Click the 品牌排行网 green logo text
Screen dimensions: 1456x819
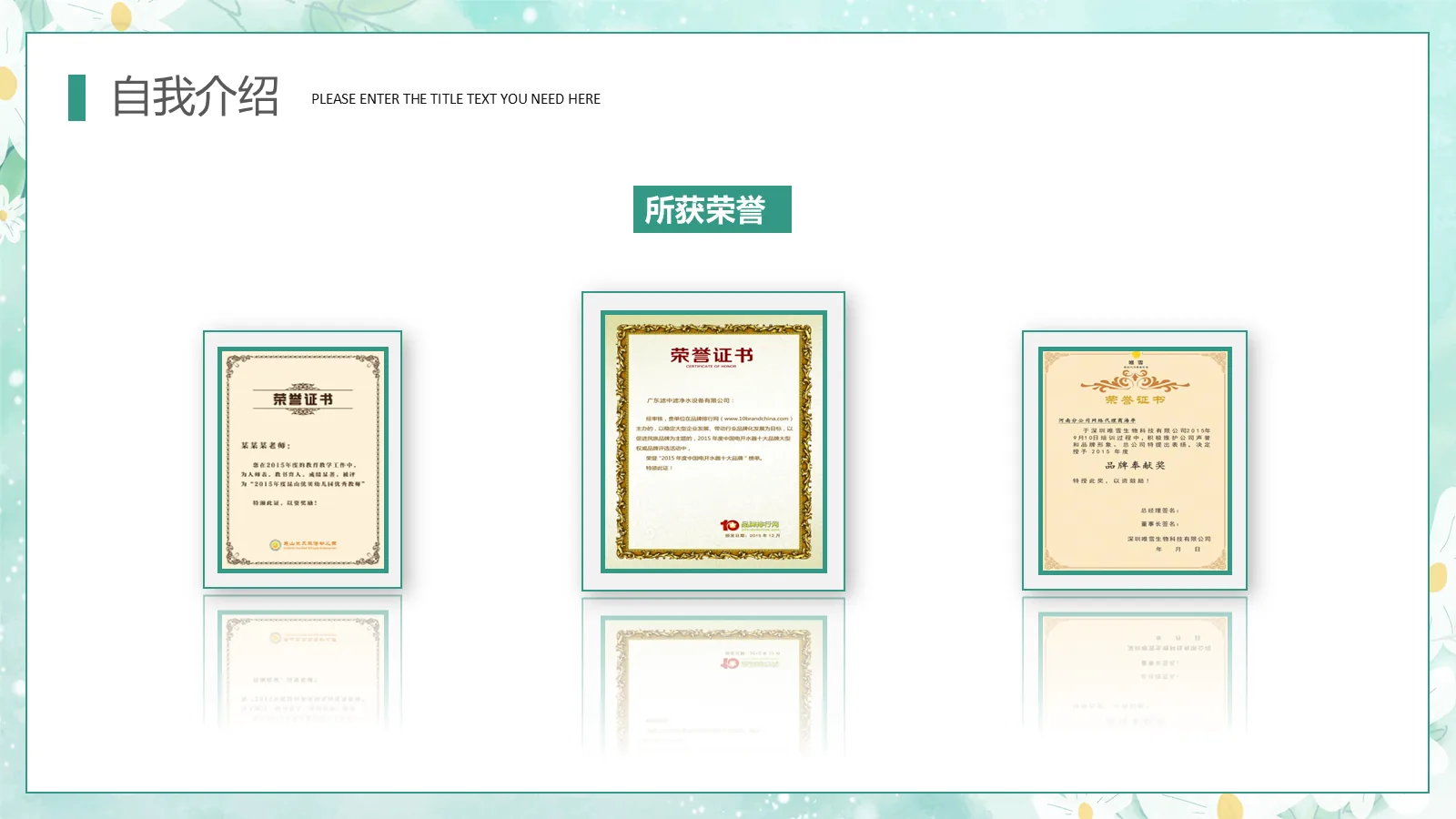point(763,524)
